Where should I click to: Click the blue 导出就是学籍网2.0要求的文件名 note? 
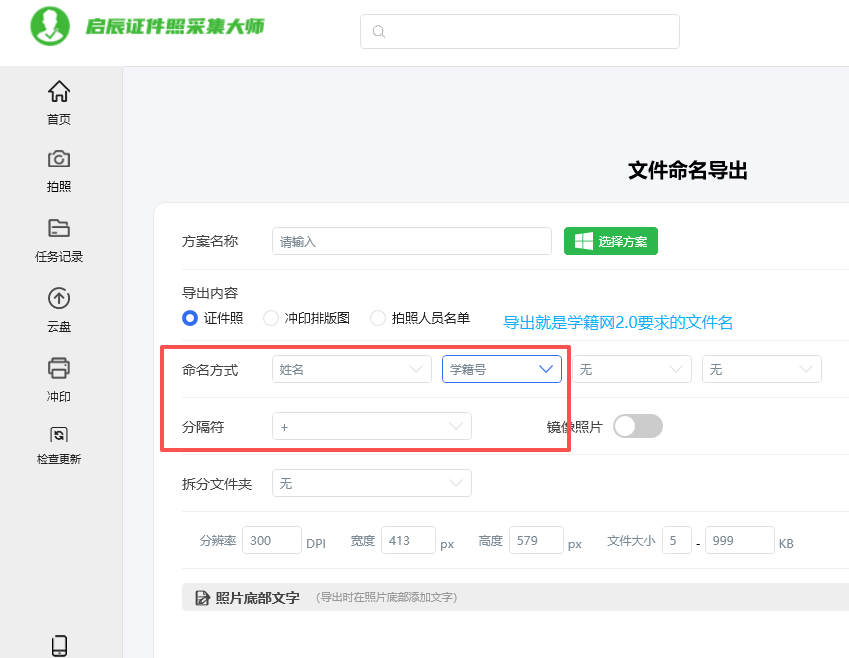point(618,322)
